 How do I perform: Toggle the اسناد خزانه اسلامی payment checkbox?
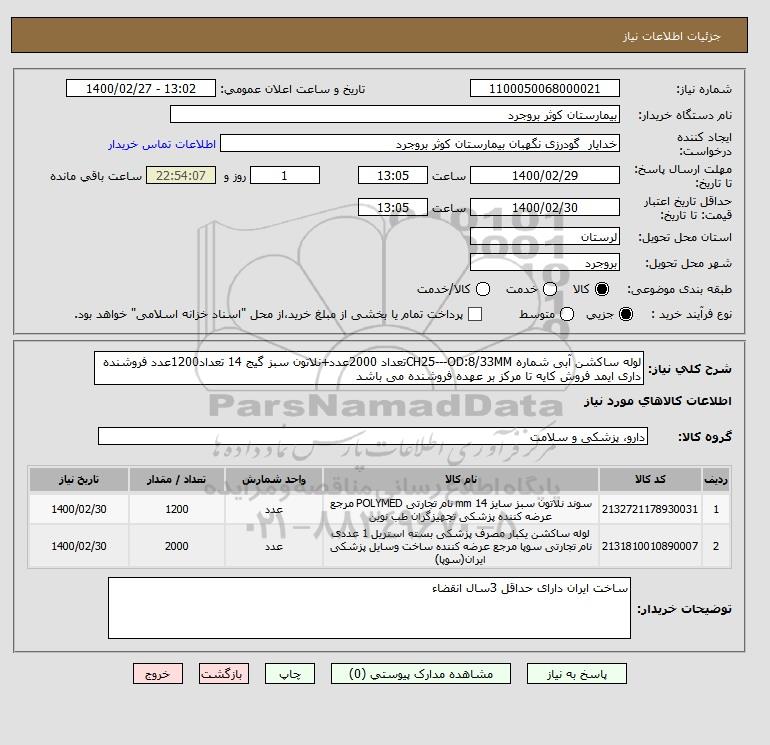point(475,314)
